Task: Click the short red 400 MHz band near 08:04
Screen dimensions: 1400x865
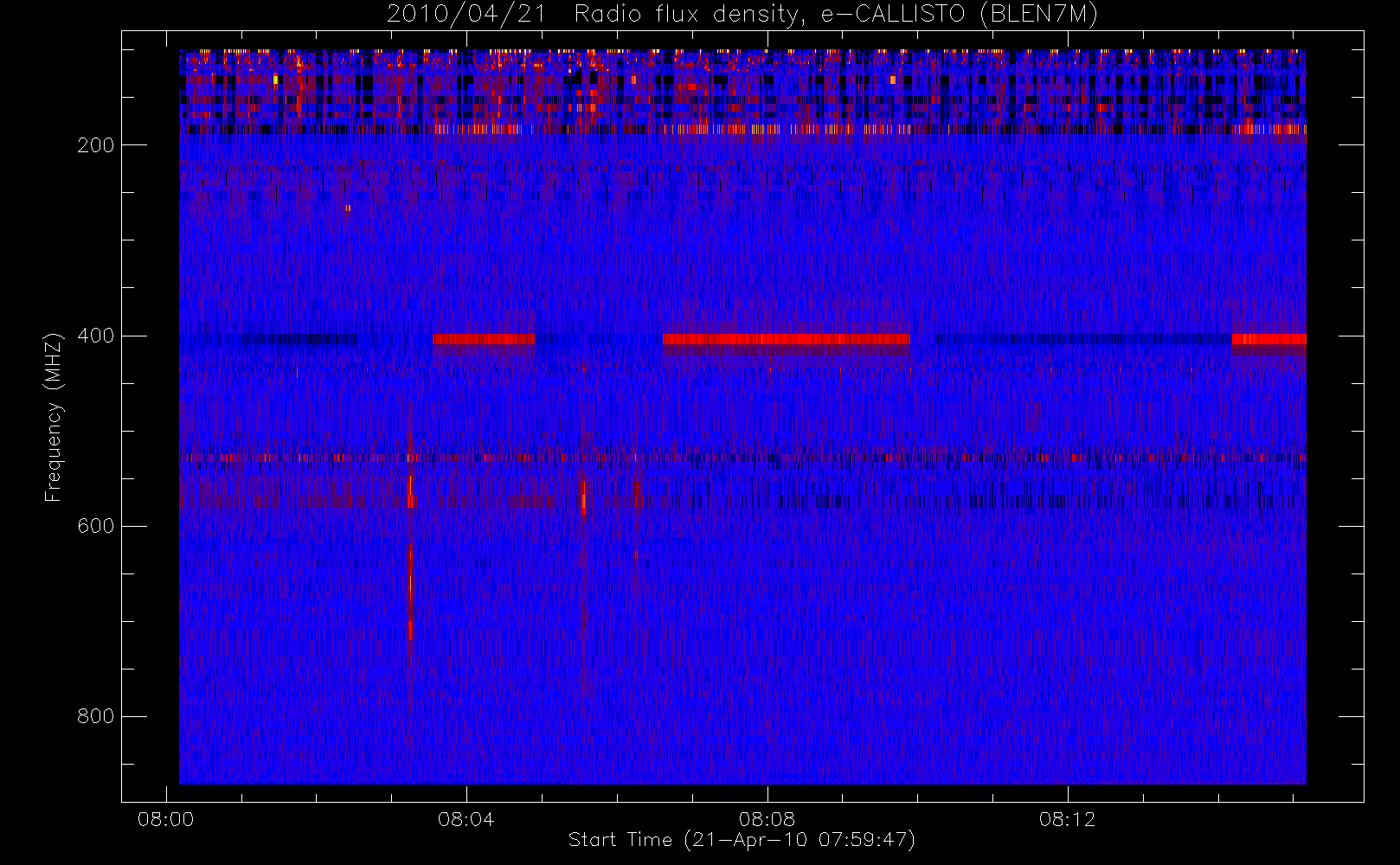Action: (483, 339)
